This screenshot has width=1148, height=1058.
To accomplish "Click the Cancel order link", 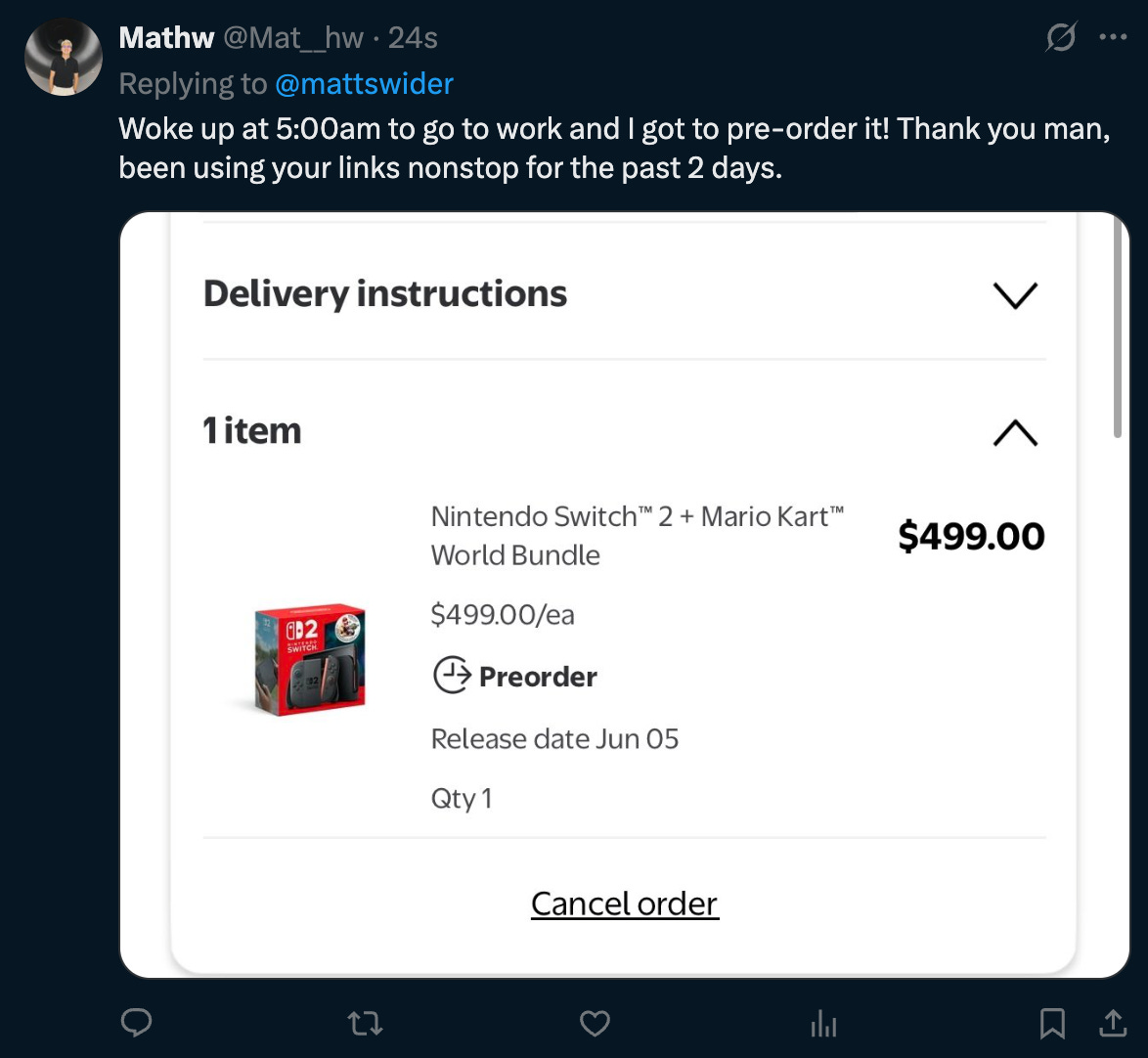I will click(624, 903).
